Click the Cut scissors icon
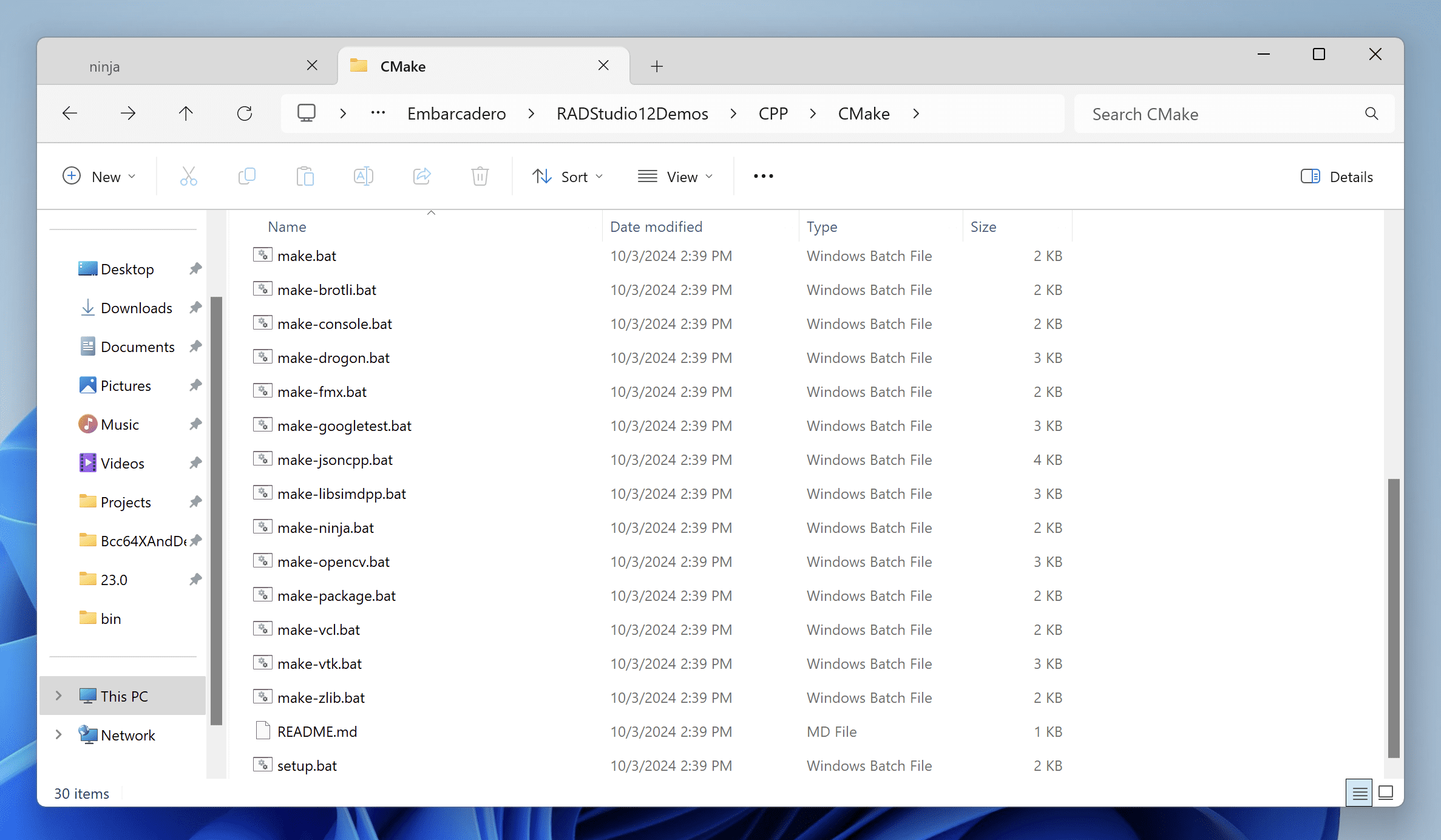 pos(188,177)
